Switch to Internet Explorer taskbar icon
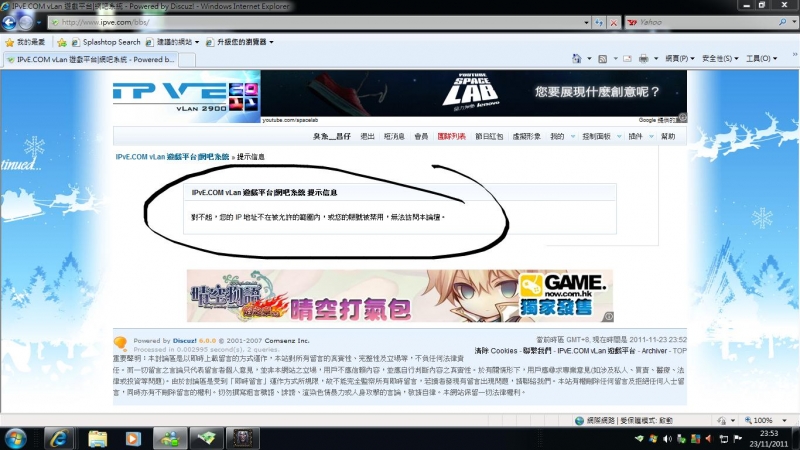This screenshot has height=450, width=800. pyautogui.click(x=60, y=439)
